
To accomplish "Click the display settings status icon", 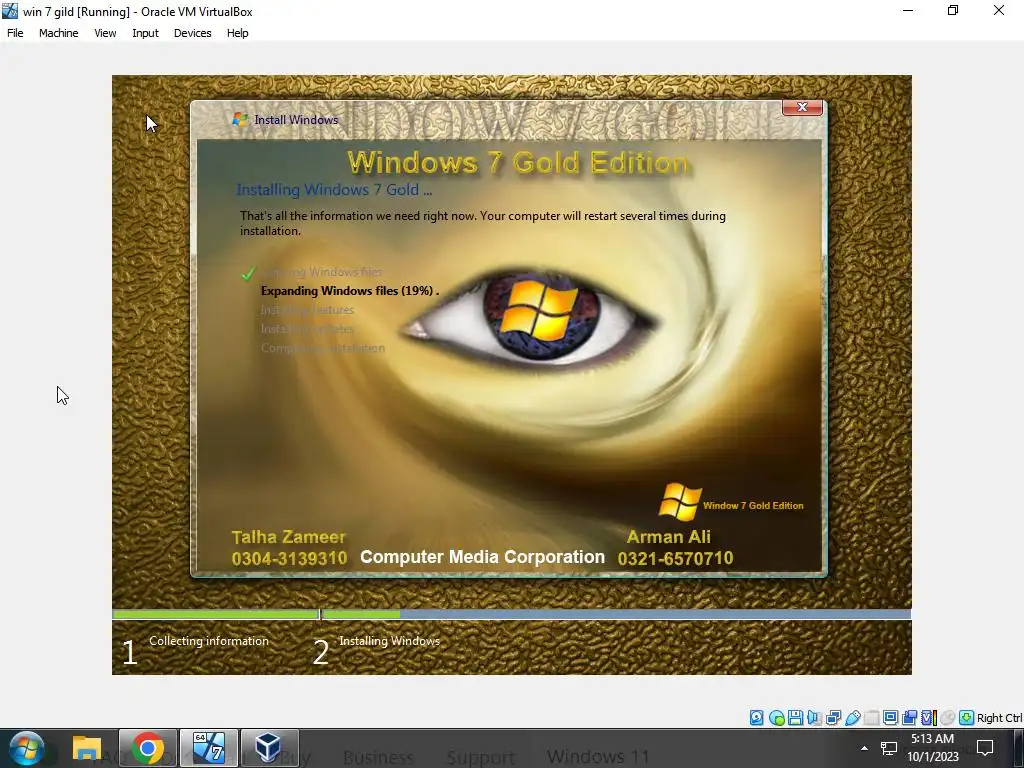I will (890, 718).
